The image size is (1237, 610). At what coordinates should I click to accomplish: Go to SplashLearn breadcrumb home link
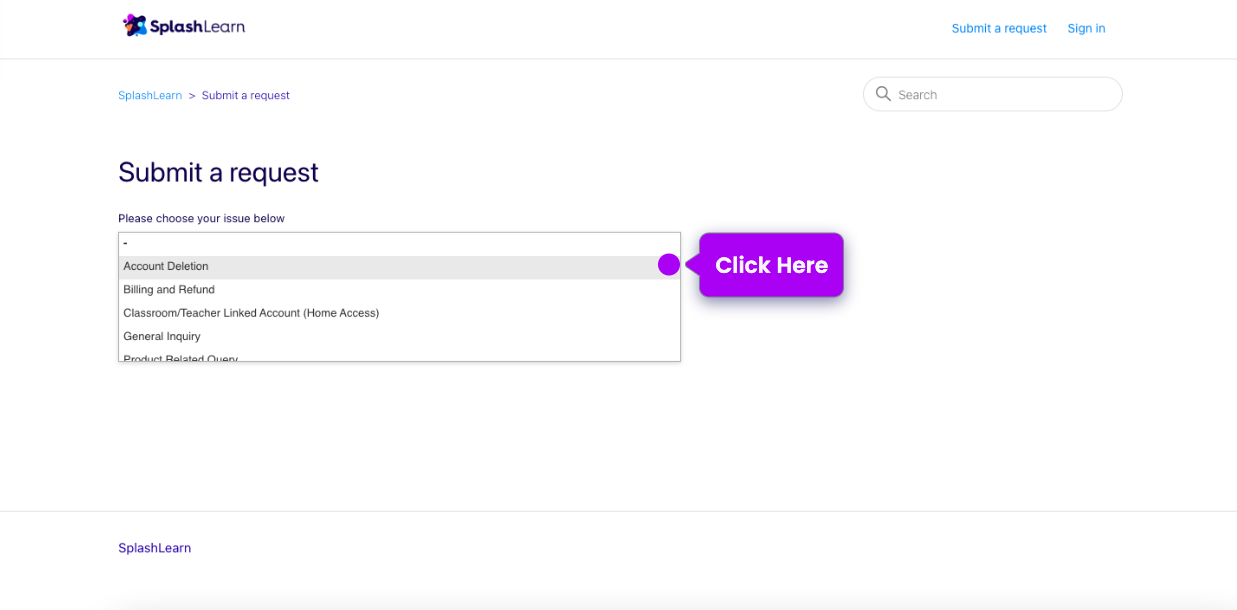click(150, 96)
